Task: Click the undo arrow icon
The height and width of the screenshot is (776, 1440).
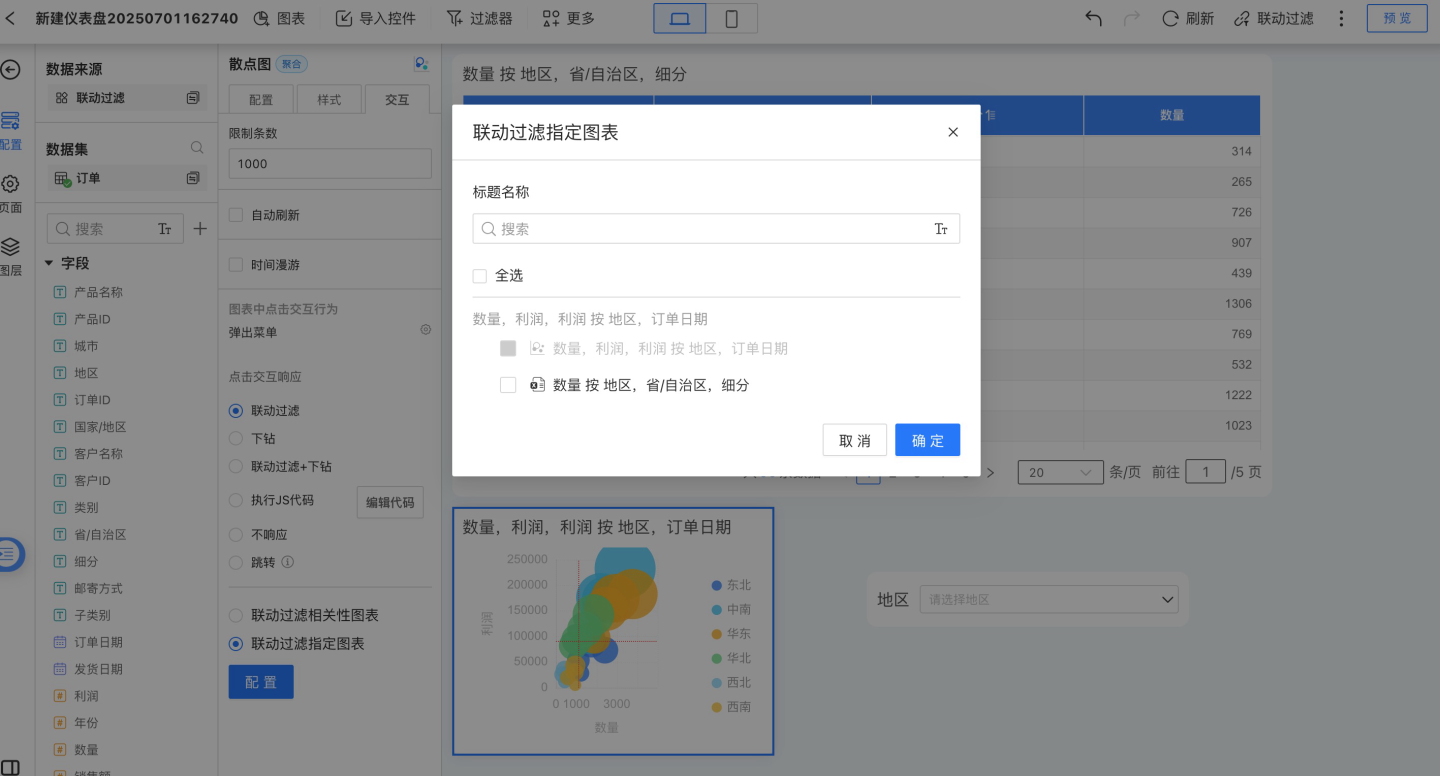Action: click(1093, 18)
